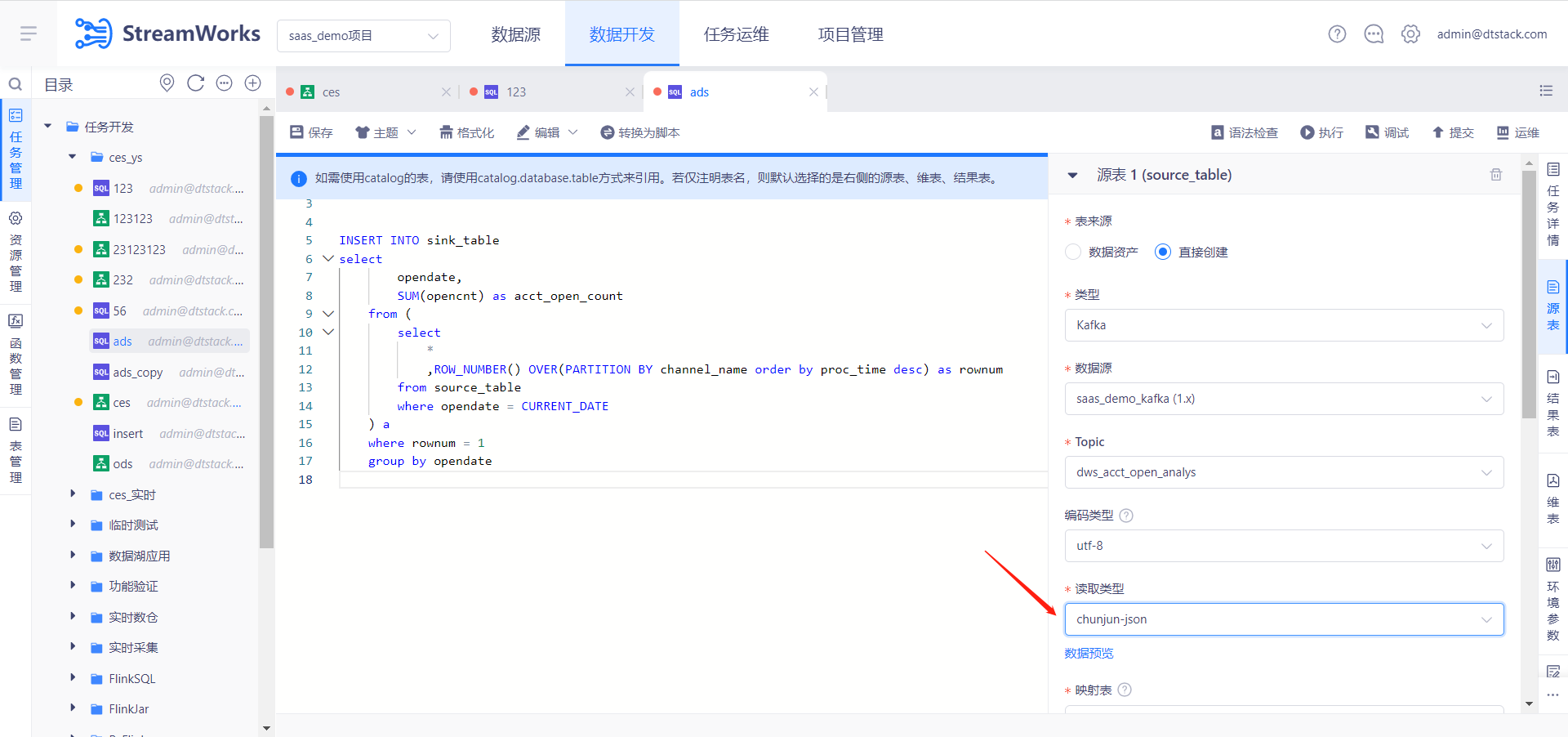The height and width of the screenshot is (737, 1568).
Task: Close the ads editor tab
Action: 813,92
